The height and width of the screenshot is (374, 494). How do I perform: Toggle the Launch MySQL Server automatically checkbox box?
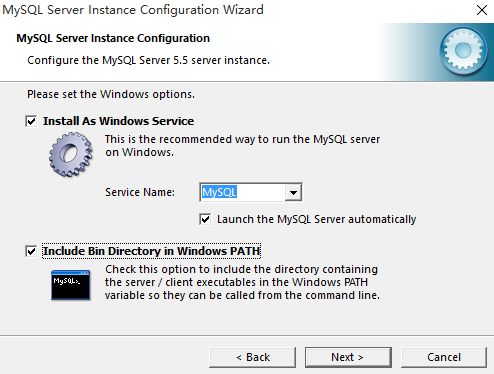(205, 219)
